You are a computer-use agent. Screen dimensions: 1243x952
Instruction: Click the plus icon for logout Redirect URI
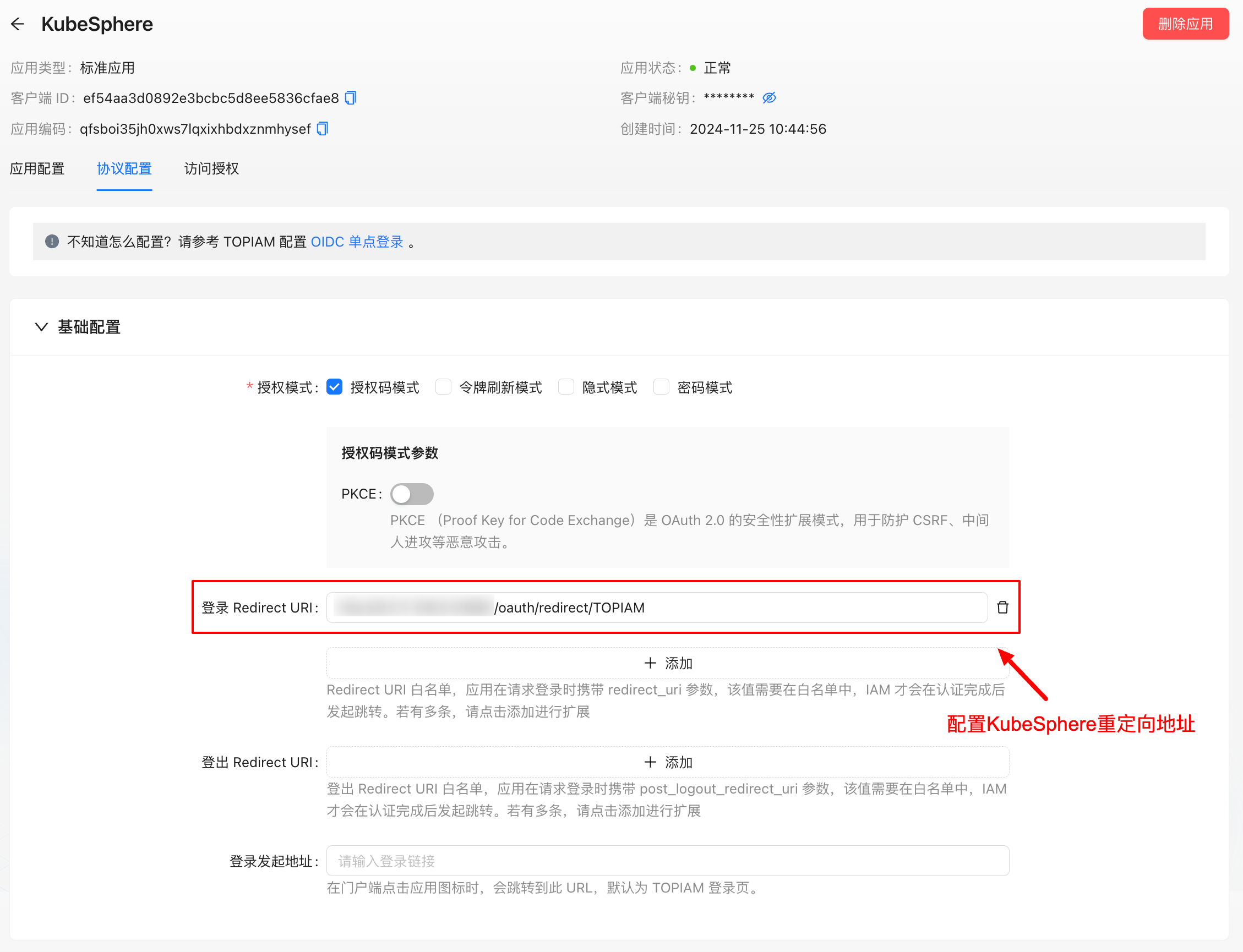(650, 762)
